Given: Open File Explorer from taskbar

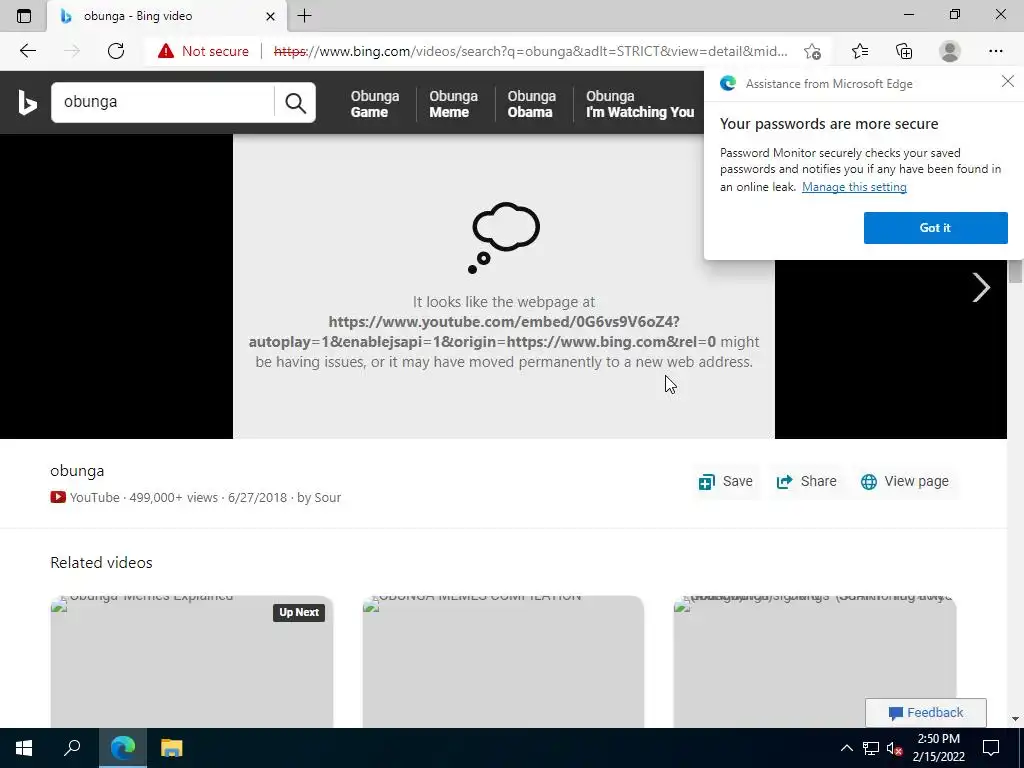Looking at the screenshot, I should [x=171, y=748].
